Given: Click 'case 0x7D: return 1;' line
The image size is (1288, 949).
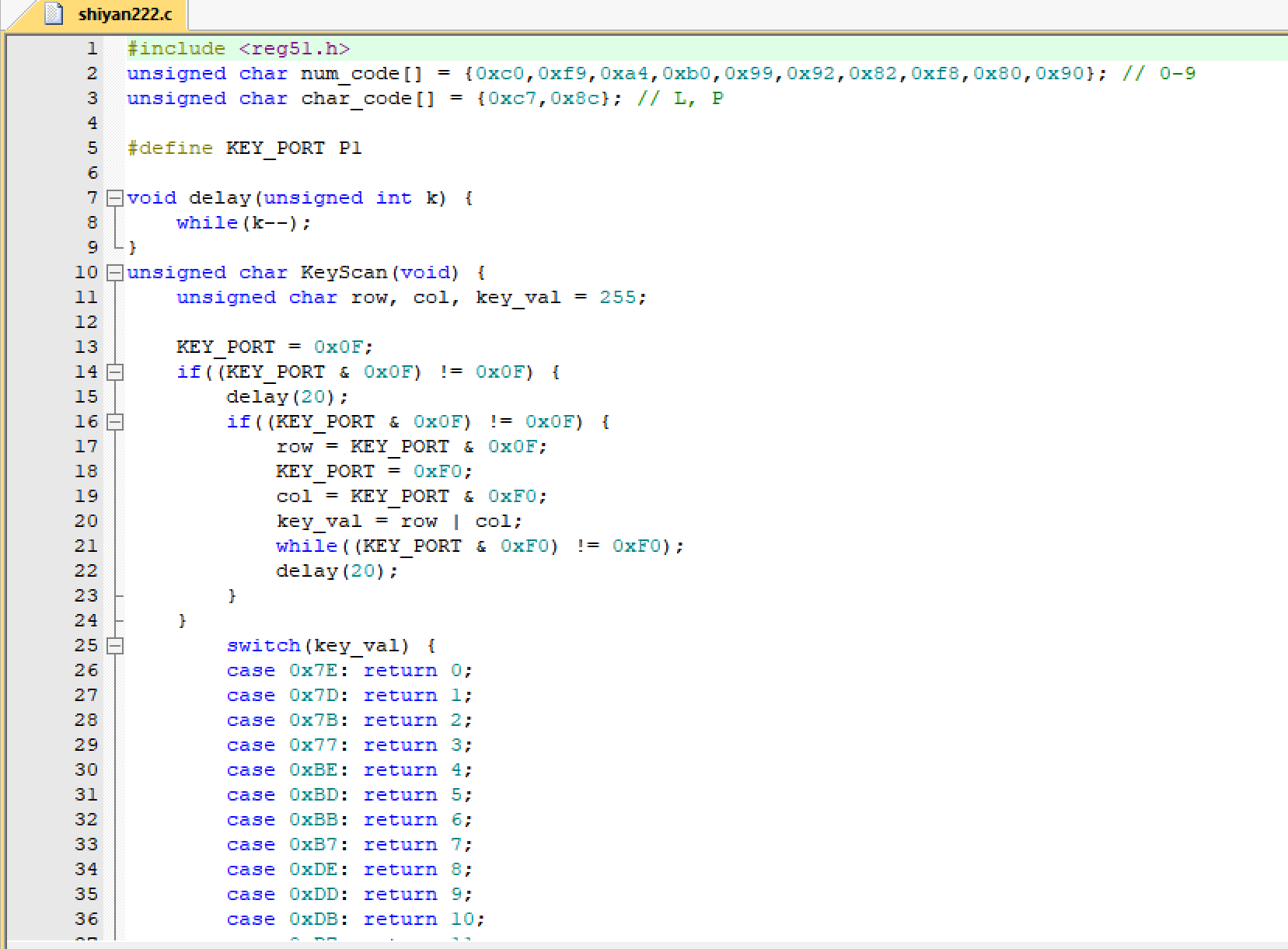Looking at the screenshot, I should (350, 696).
